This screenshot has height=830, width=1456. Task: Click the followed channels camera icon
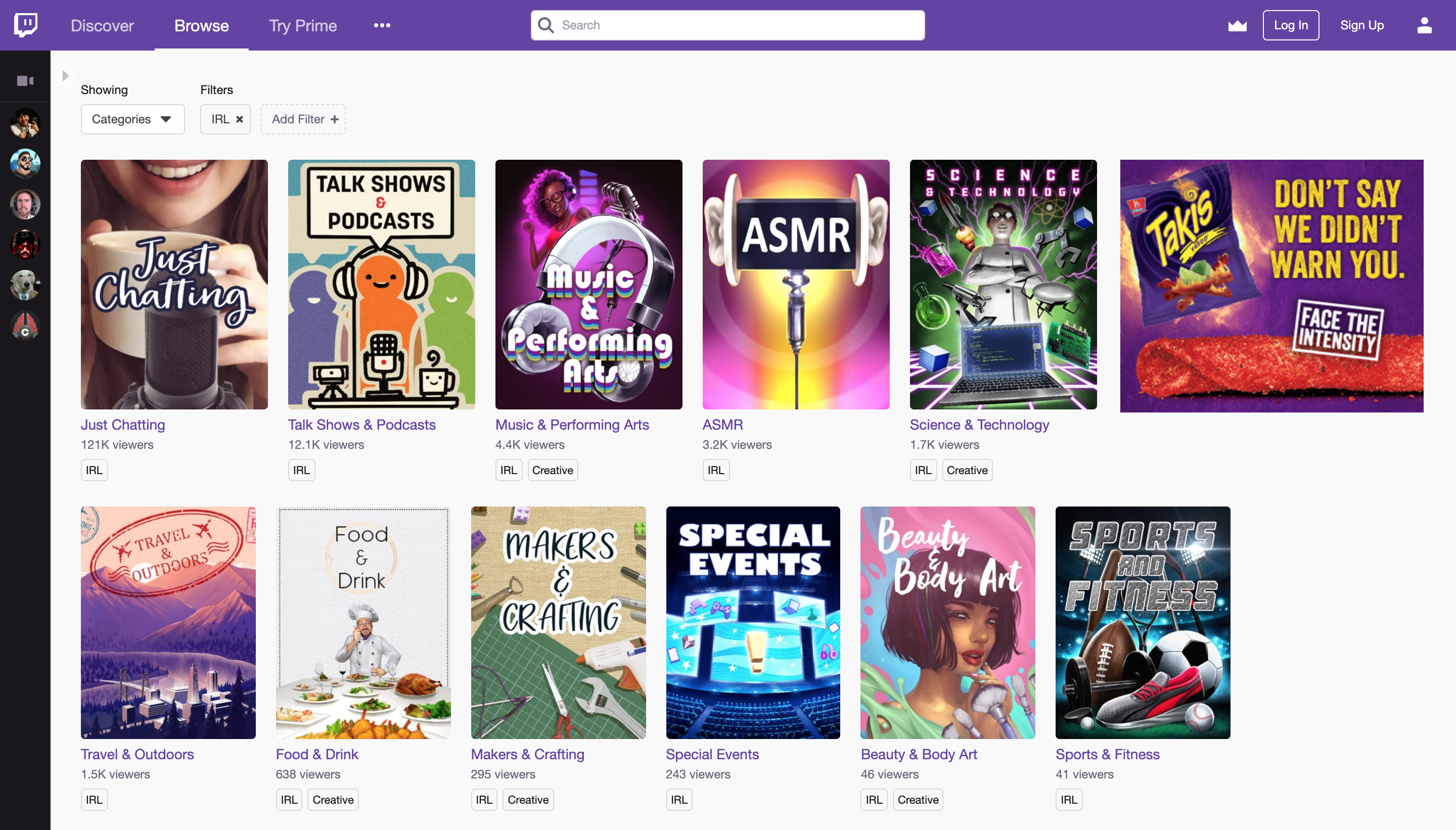pyautogui.click(x=25, y=80)
